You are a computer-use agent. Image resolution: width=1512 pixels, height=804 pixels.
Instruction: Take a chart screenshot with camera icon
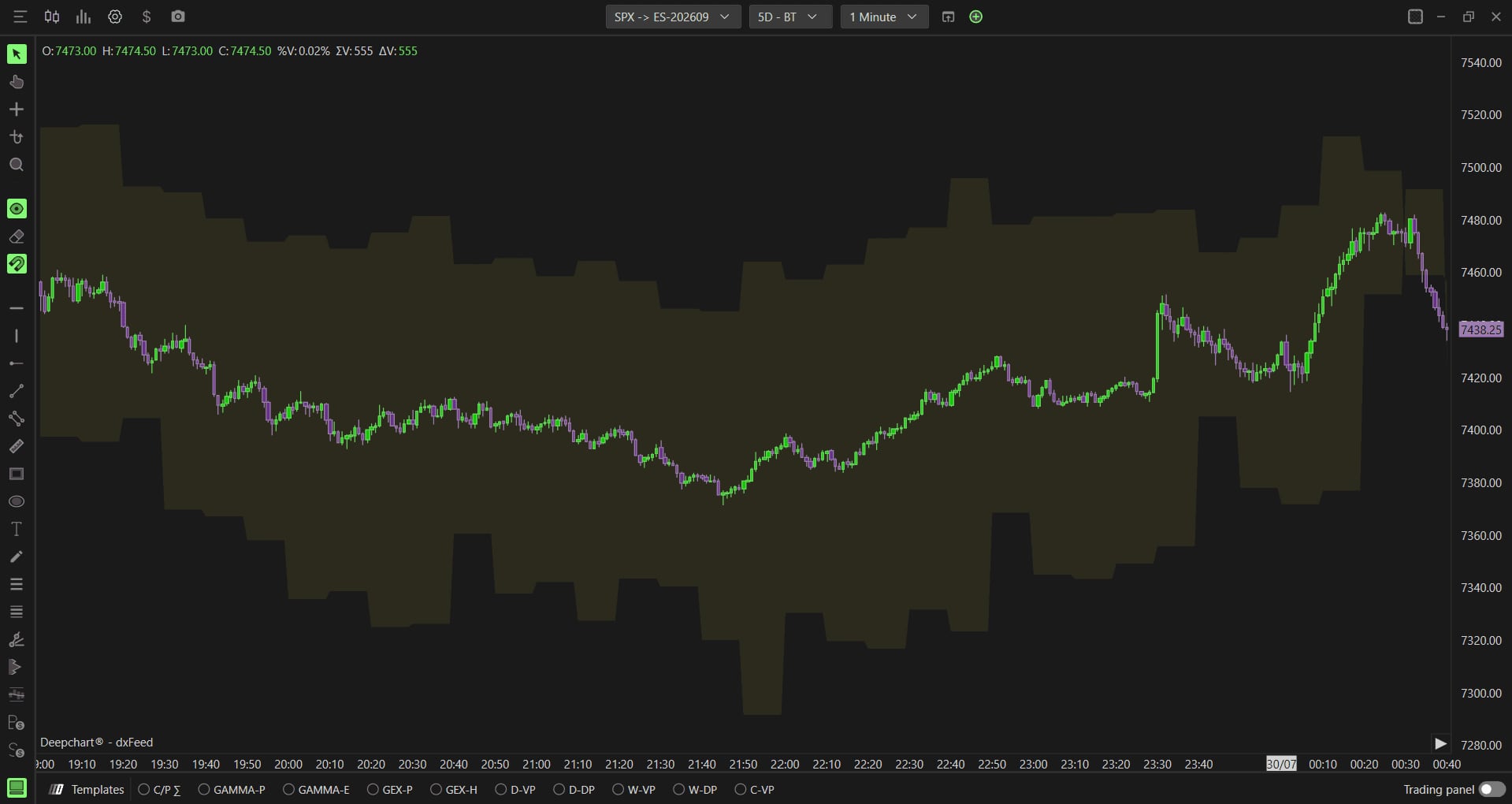pyautogui.click(x=178, y=17)
